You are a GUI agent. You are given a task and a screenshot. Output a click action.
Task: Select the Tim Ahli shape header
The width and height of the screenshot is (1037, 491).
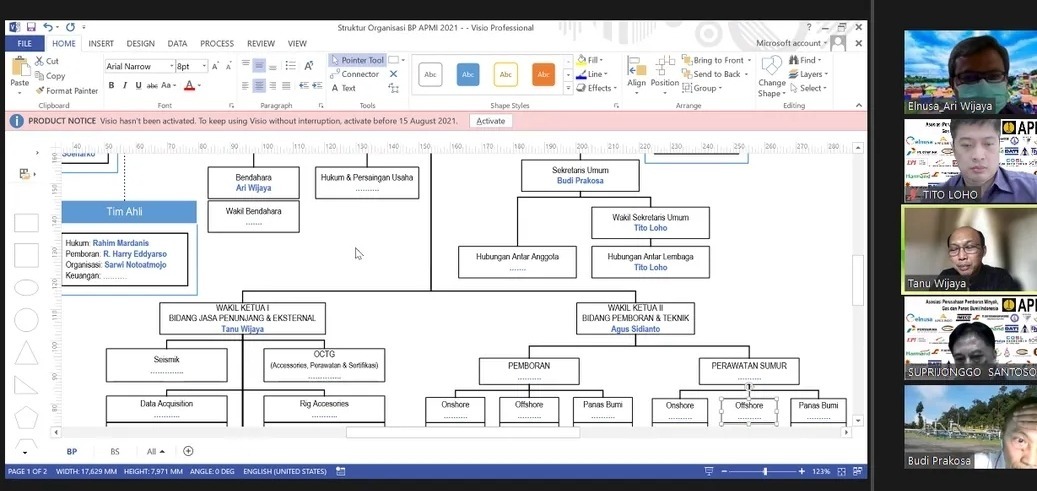(x=129, y=212)
